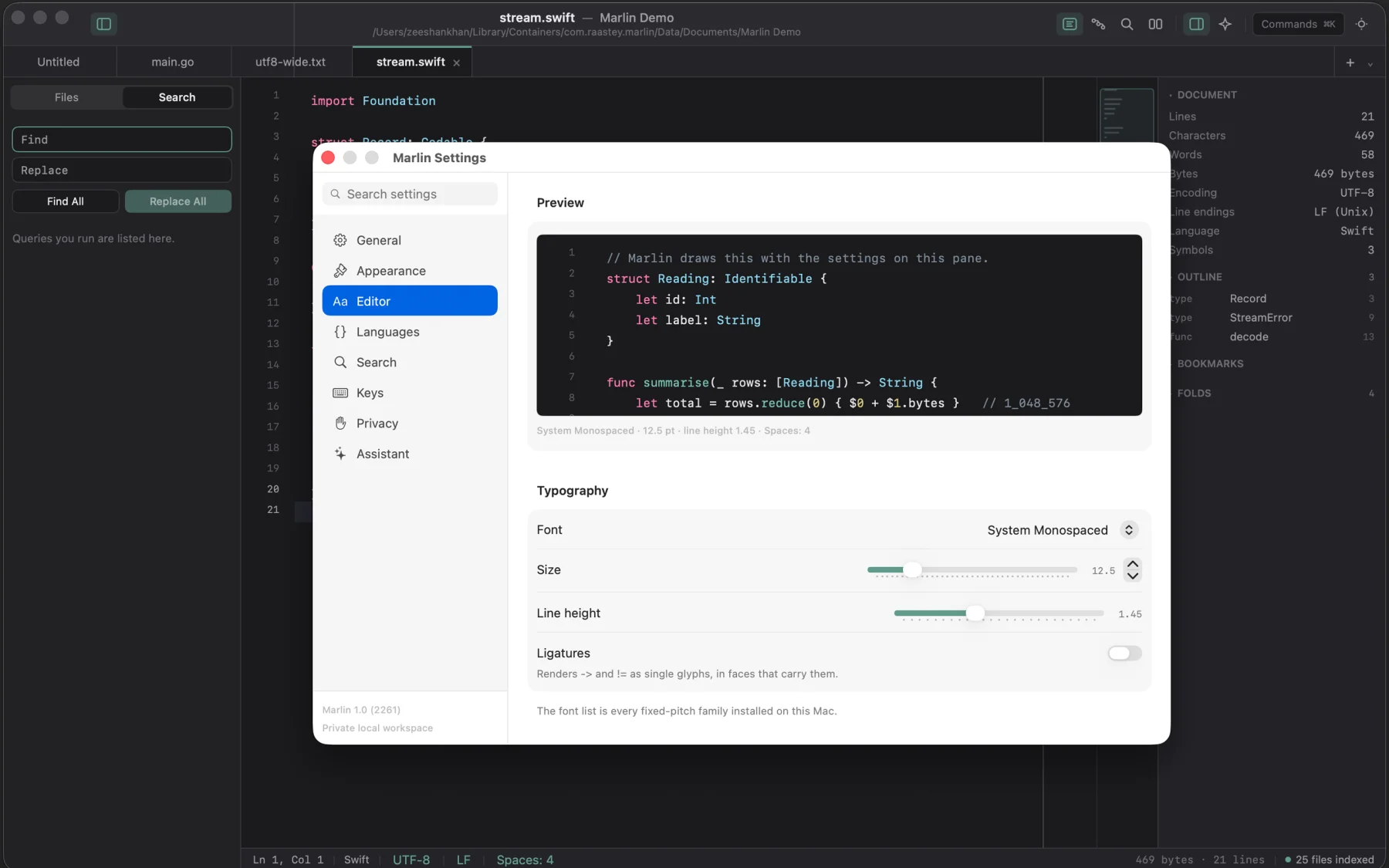Screen dimensions: 1389x868
Task: Collapse the OUTLINE section header
Action: click(x=1199, y=277)
